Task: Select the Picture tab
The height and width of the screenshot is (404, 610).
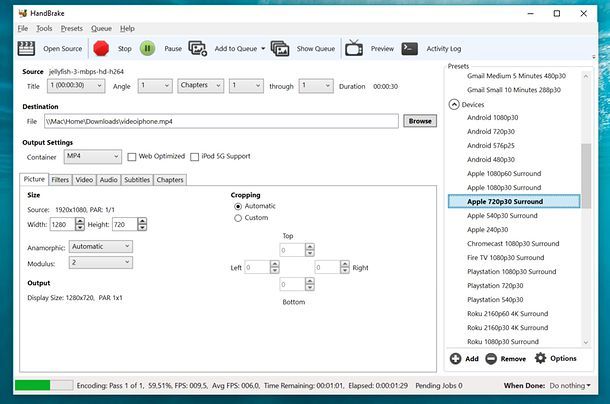Action: click(34, 179)
